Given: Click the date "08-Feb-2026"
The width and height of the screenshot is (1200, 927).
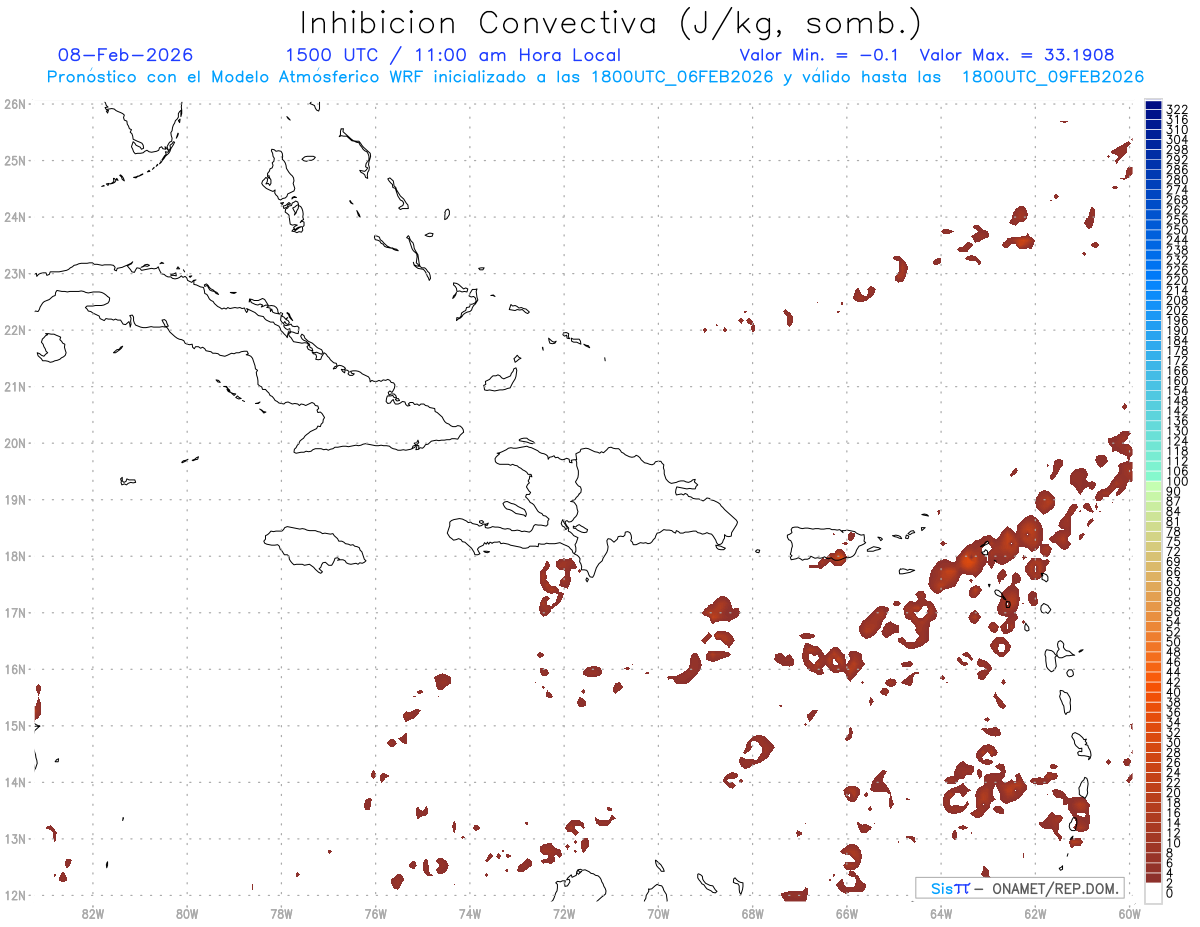Looking at the screenshot, I should [125, 55].
